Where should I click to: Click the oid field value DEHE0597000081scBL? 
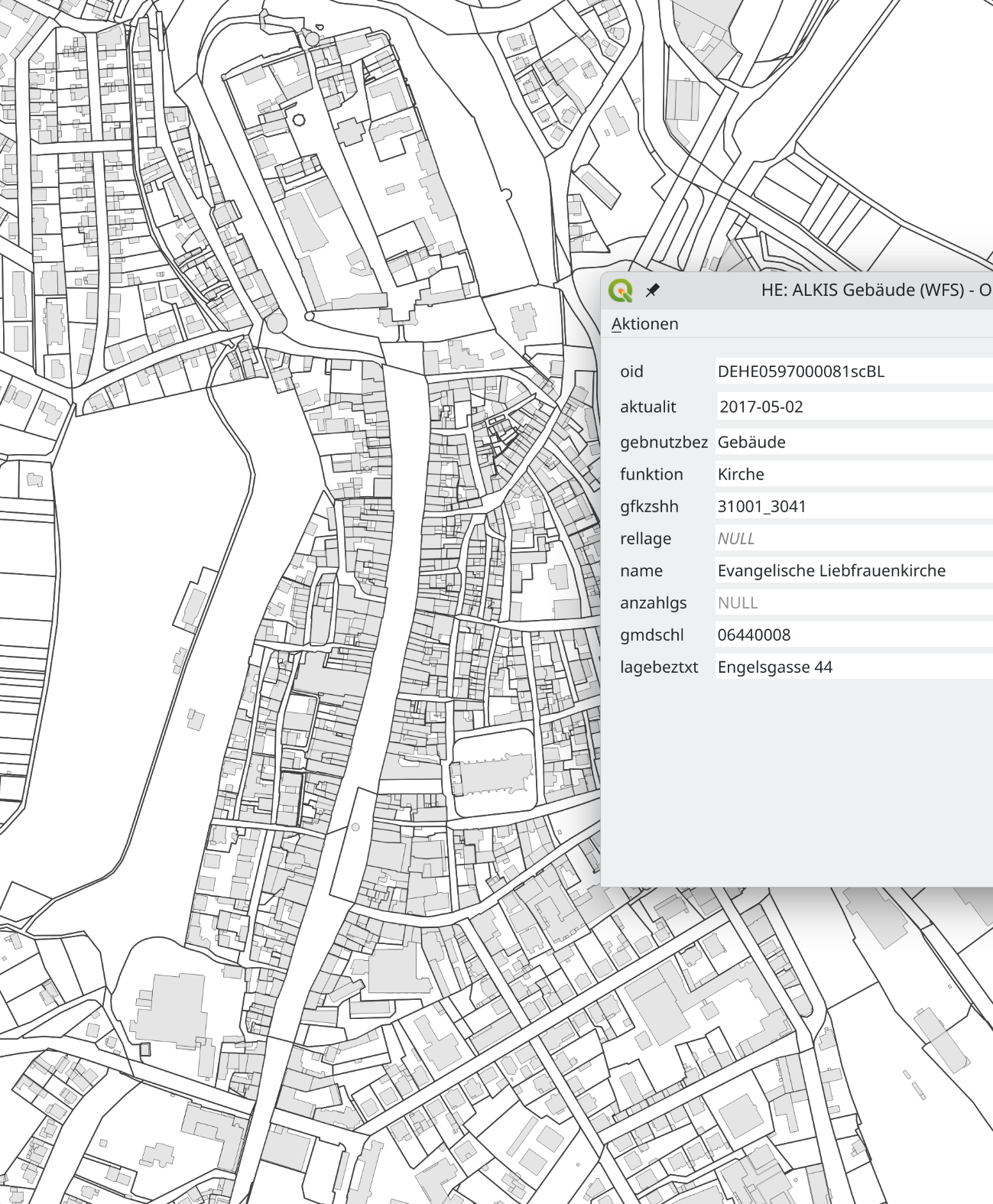coord(800,372)
